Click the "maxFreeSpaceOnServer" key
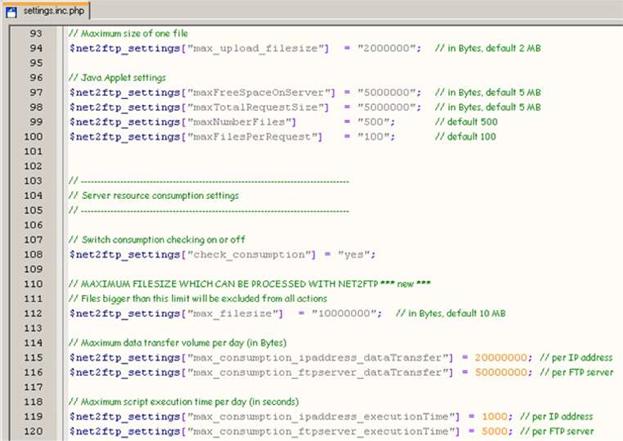Image resolution: width=623 pixels, height=441 pixels. tap(261, 93)
